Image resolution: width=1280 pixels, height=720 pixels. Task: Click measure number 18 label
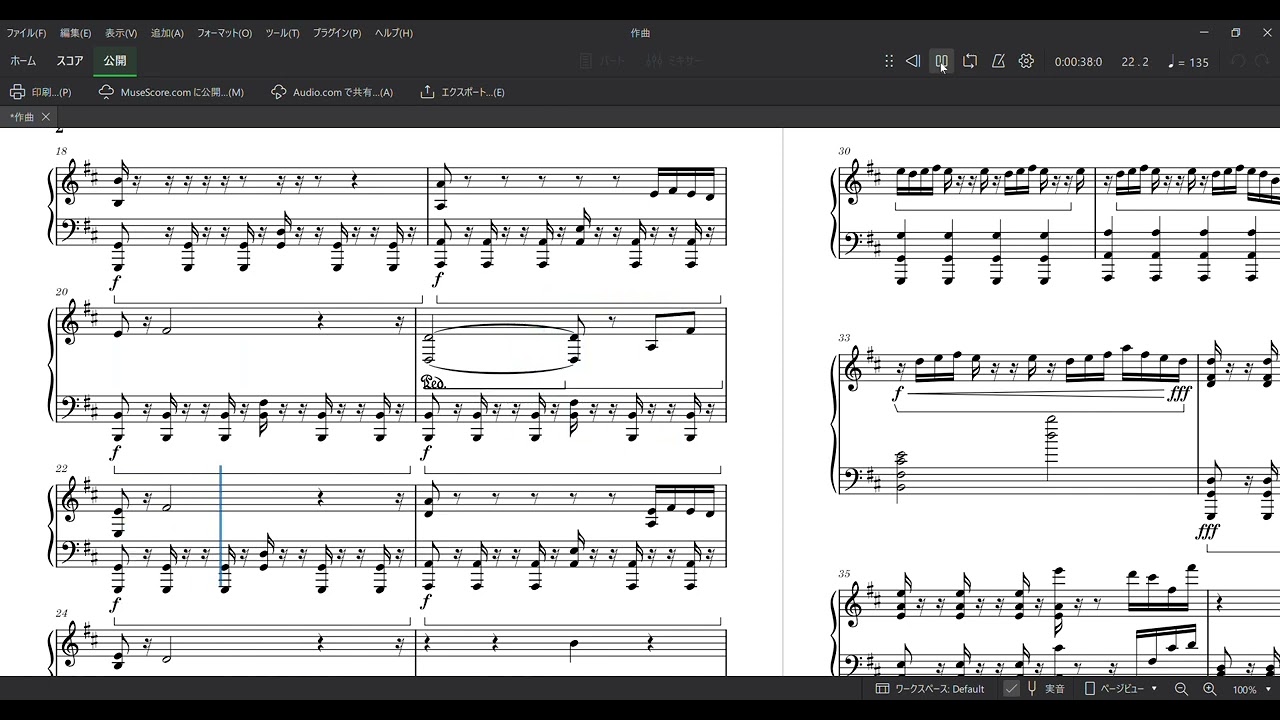coord(61,151)
